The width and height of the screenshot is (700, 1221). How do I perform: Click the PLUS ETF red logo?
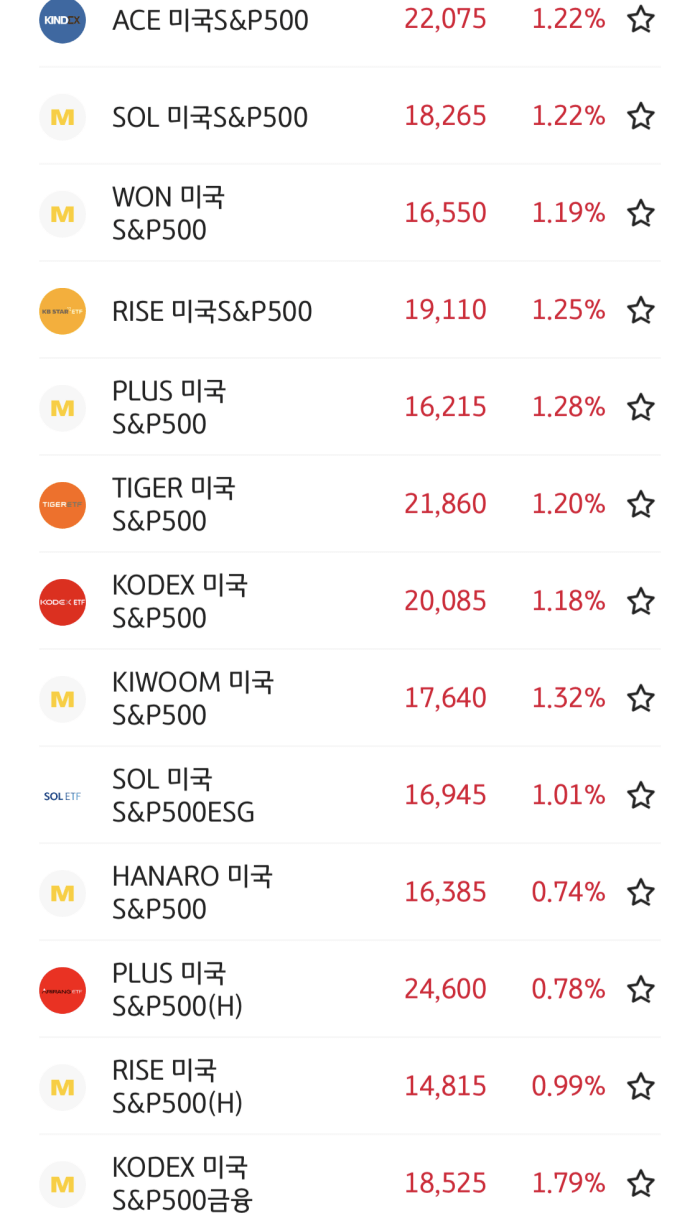point(62,989)
